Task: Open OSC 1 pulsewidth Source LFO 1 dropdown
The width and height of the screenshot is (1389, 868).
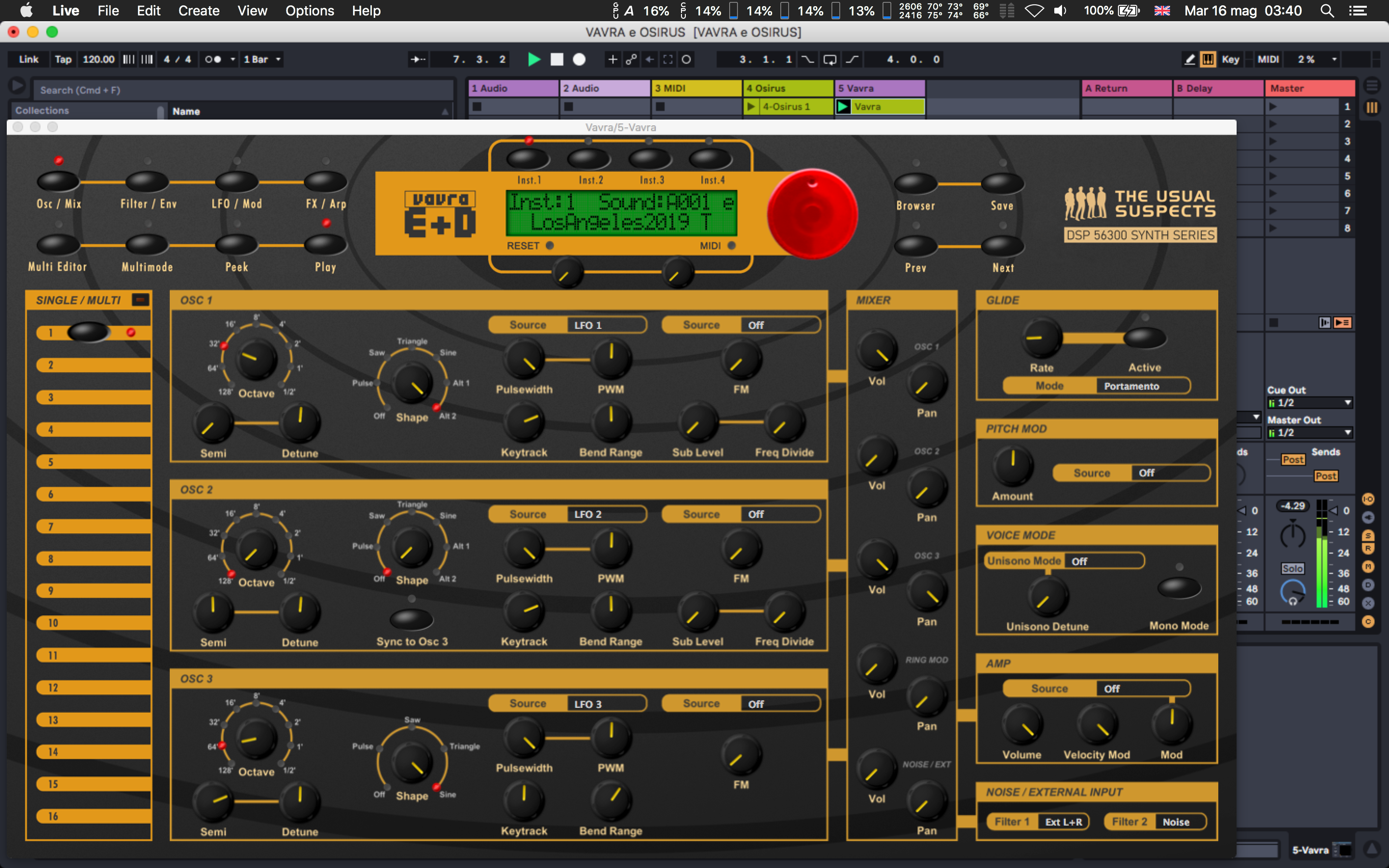Action: point(607,325)
